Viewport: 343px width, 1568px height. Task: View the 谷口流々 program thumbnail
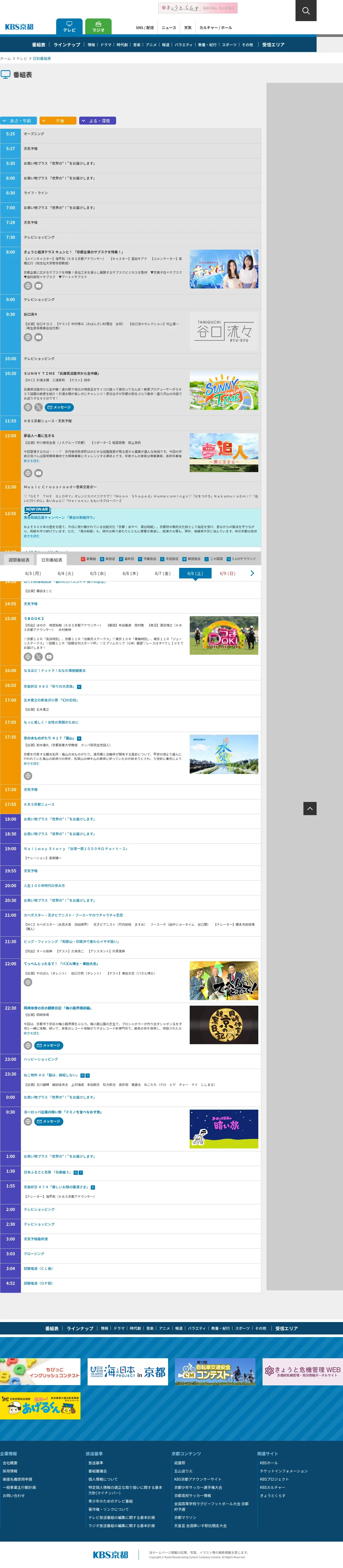(224, 332)
